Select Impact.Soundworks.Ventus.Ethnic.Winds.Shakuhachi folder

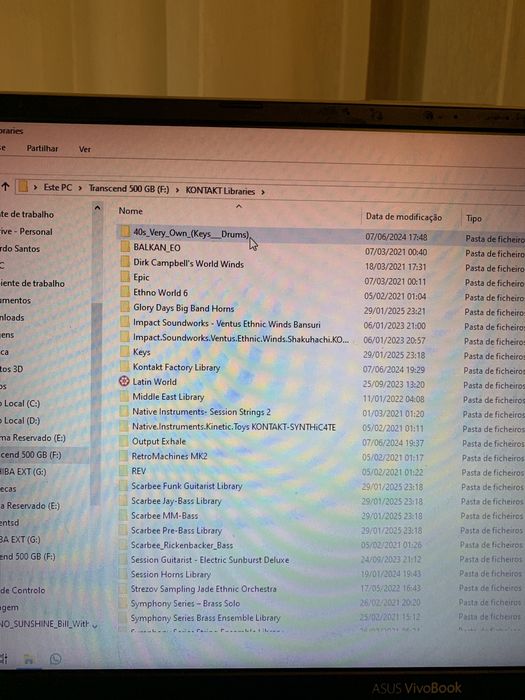click(x=241, y=338)
